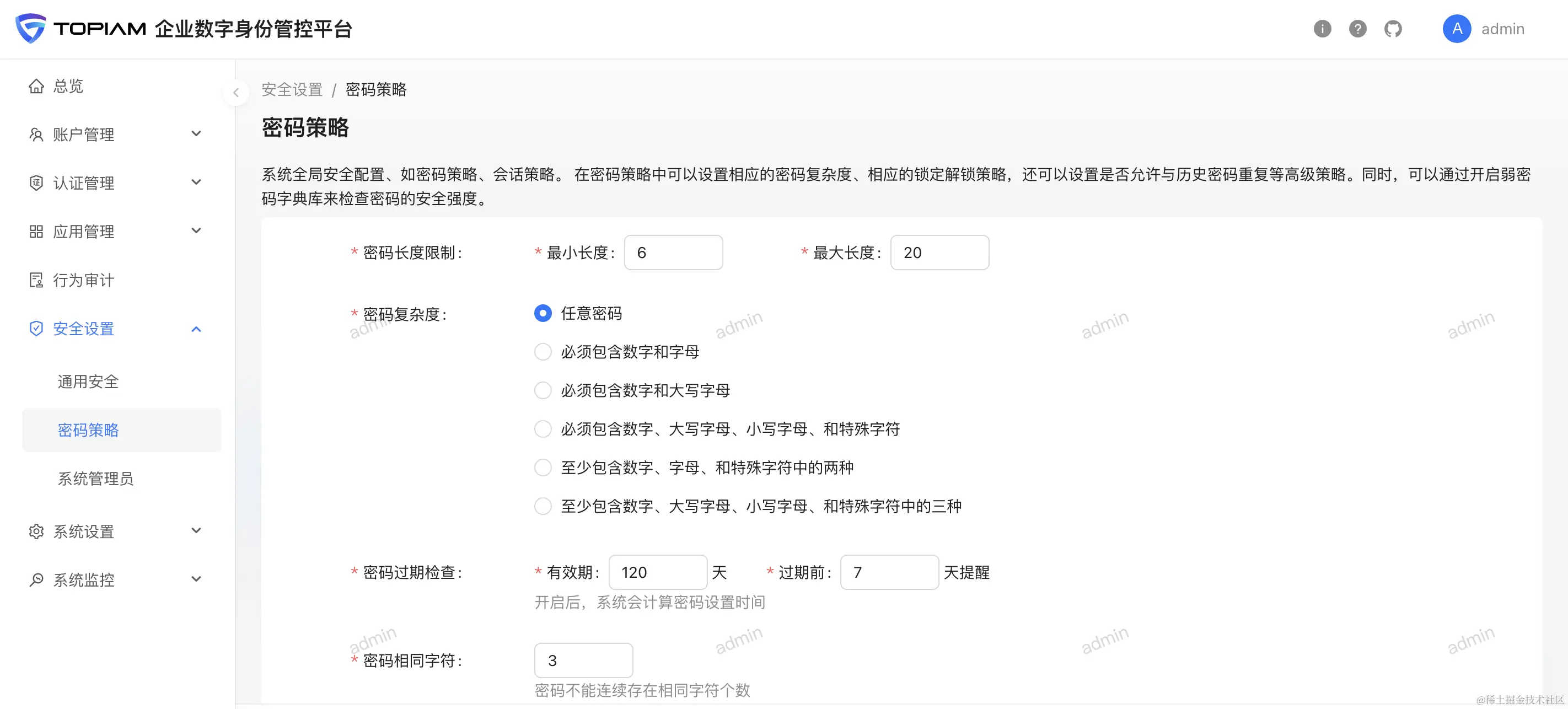
Task: Open the 通用安全 menu item
Action: [88, 382]
